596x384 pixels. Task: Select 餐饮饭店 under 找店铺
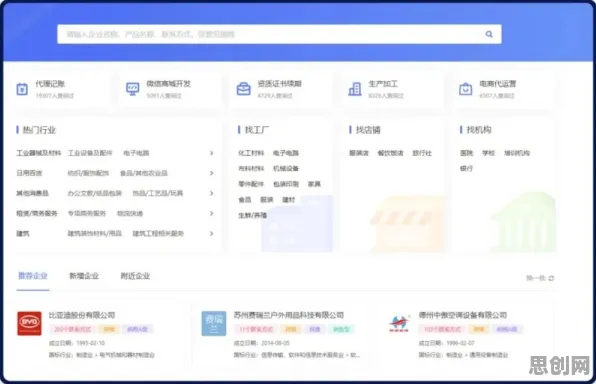(x=390, y=153)
